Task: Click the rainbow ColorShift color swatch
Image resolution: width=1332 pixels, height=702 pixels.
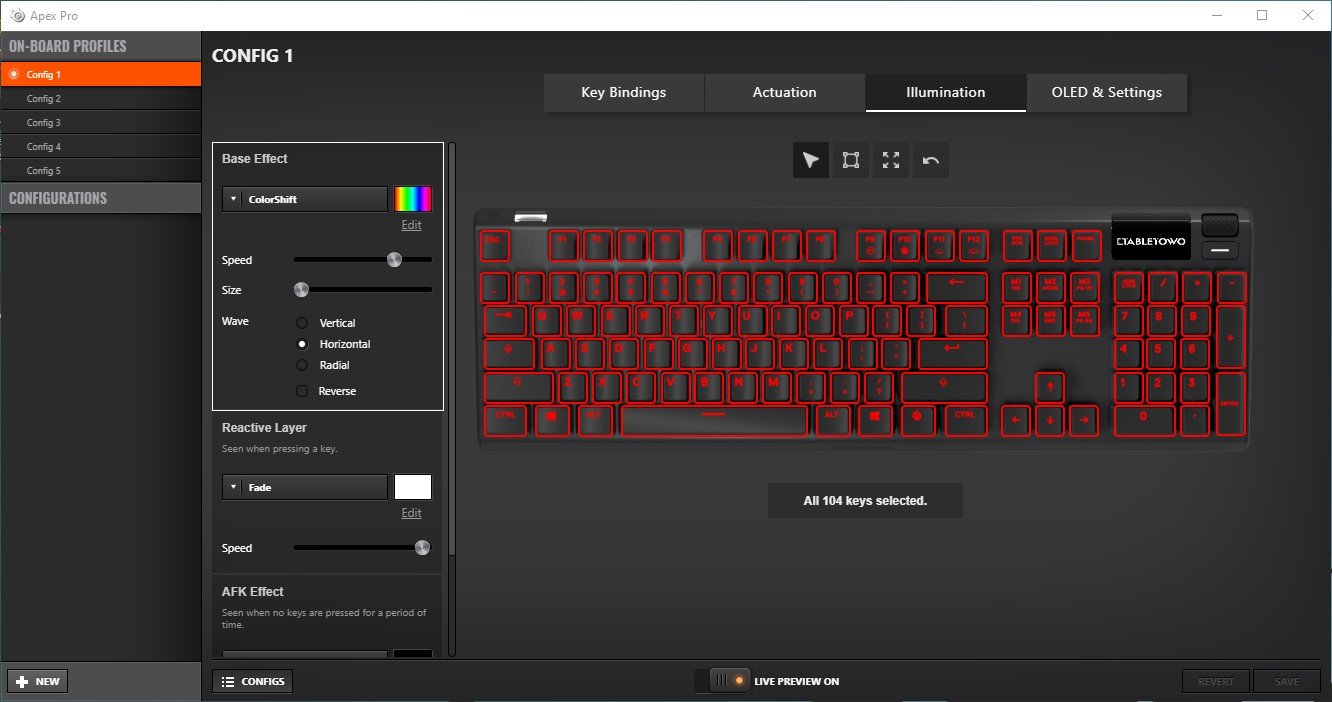Action: pos(413,199)
